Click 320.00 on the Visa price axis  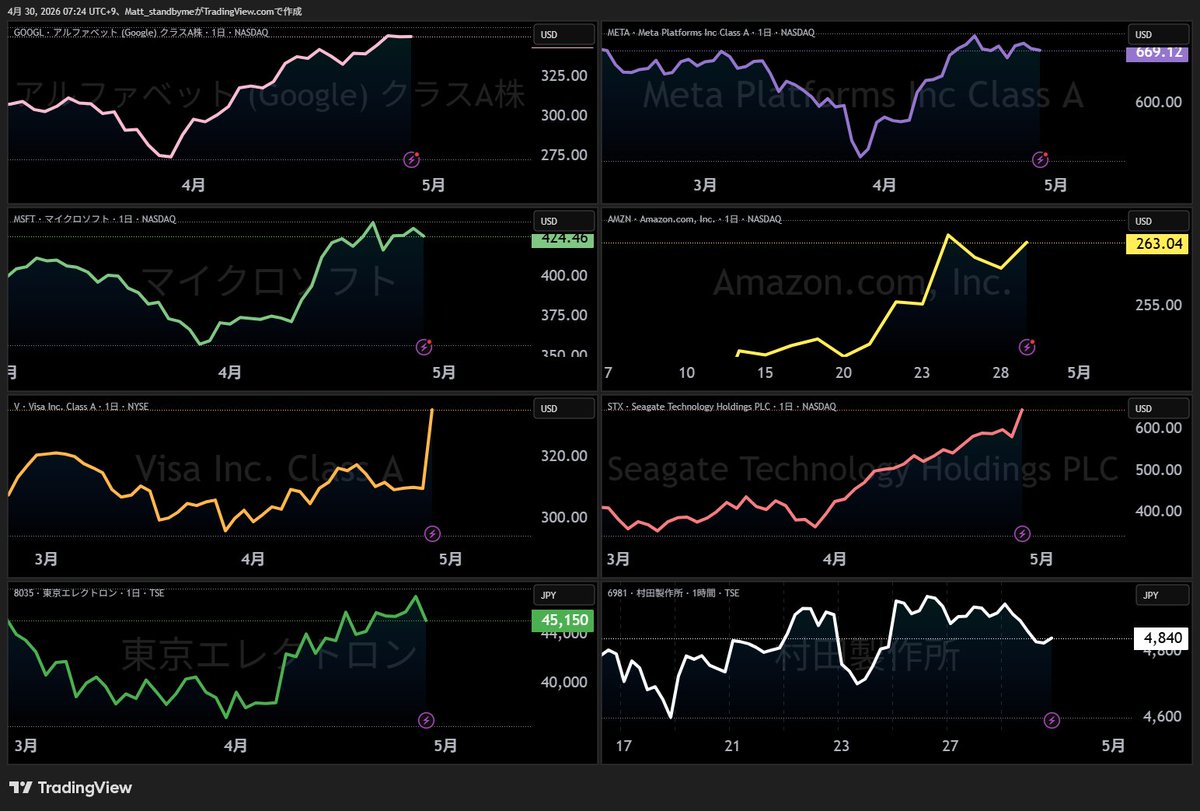(562, 456)
